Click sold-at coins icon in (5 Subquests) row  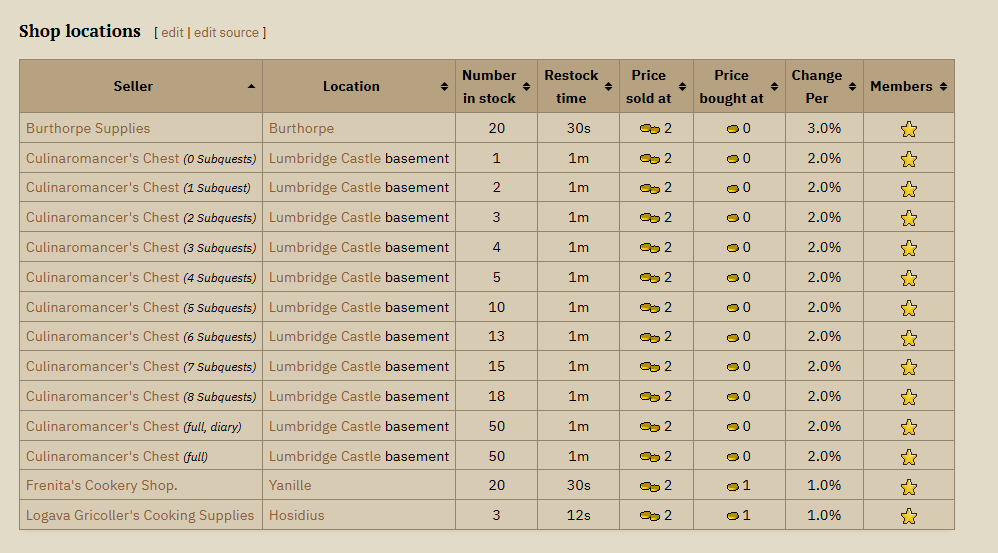click(x=650, y=308)
